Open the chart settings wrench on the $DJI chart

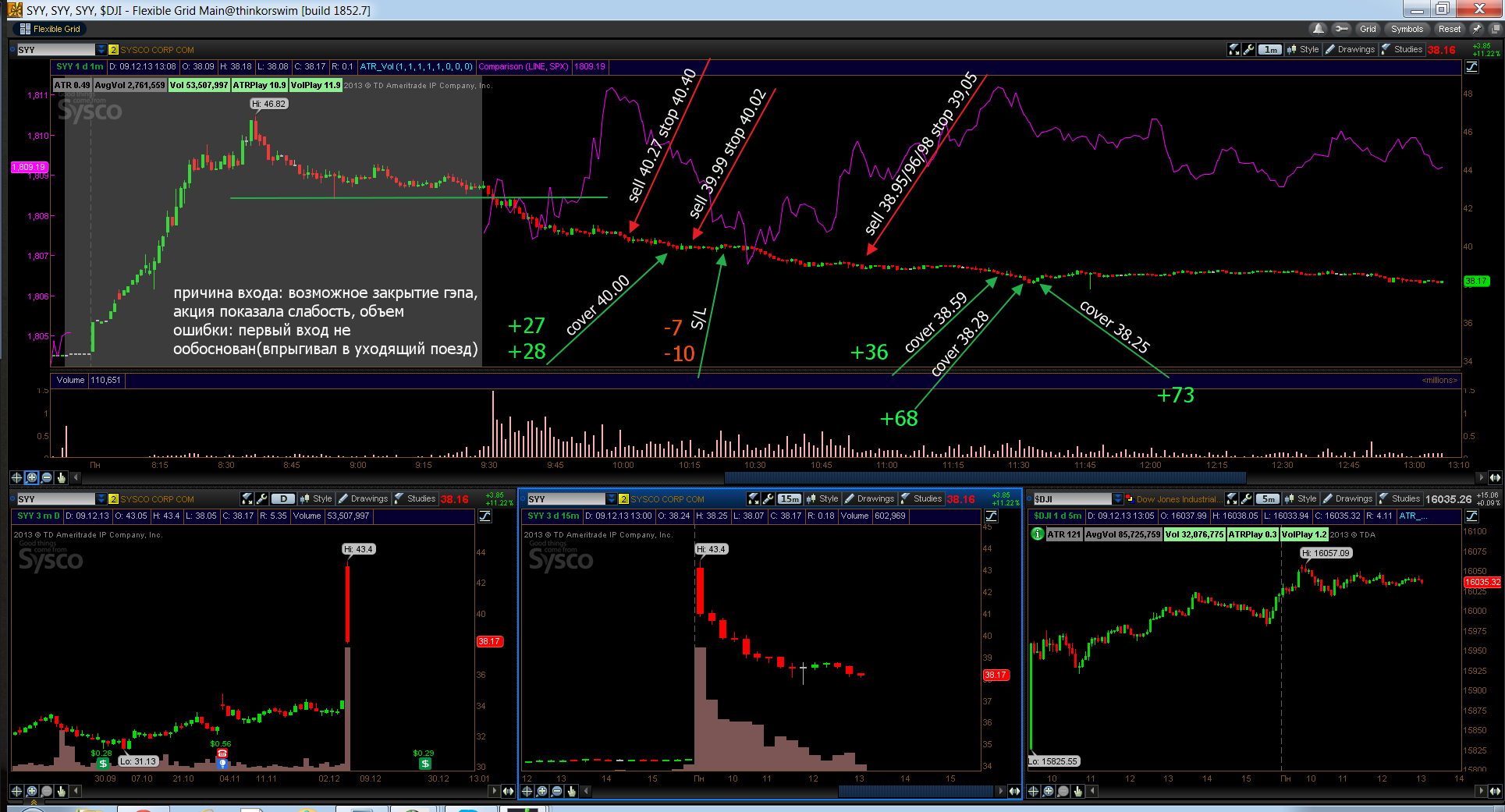1247,498
